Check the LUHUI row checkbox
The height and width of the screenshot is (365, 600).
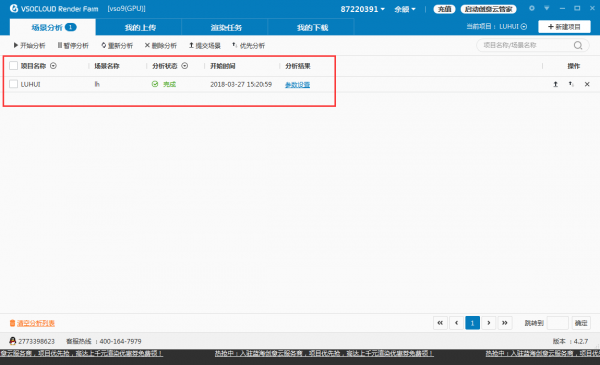coord(13,84)
